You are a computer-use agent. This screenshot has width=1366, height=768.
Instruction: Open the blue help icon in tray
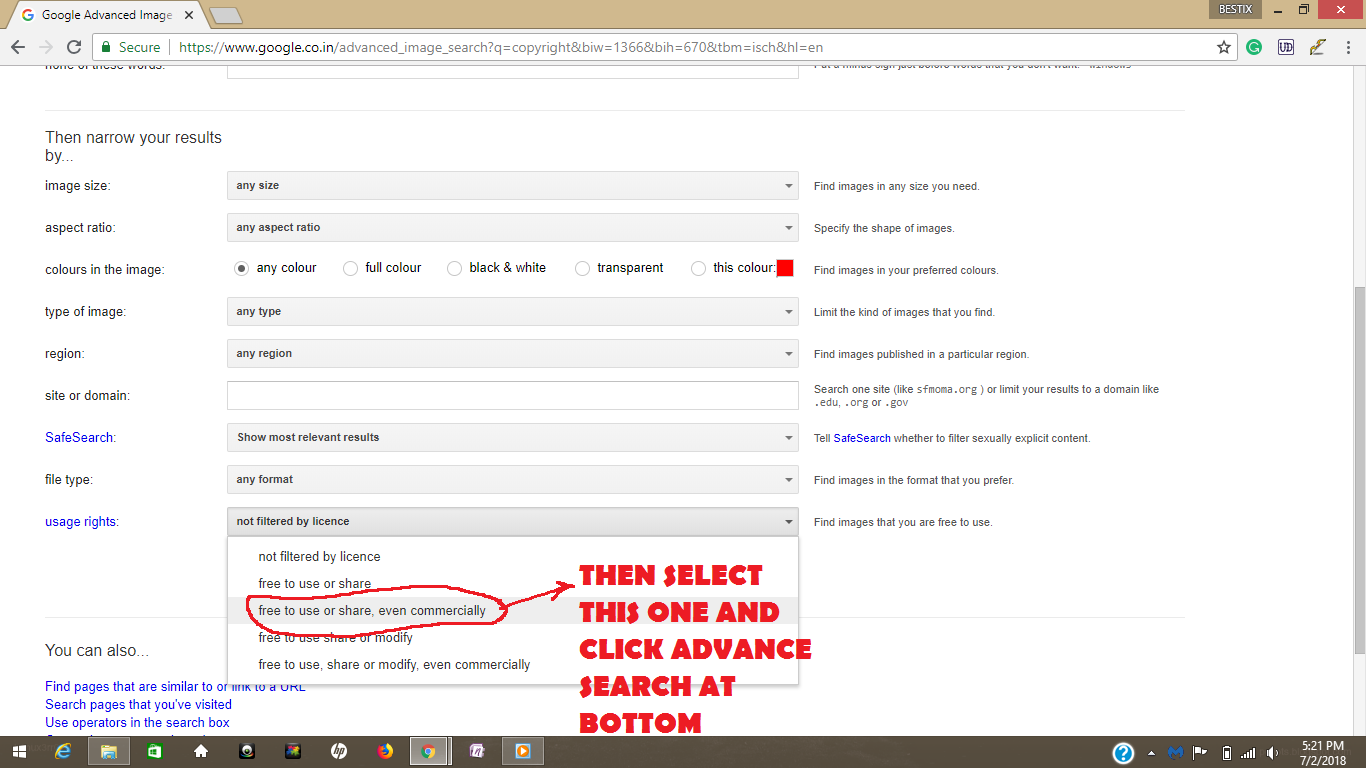pos(1123,753)
